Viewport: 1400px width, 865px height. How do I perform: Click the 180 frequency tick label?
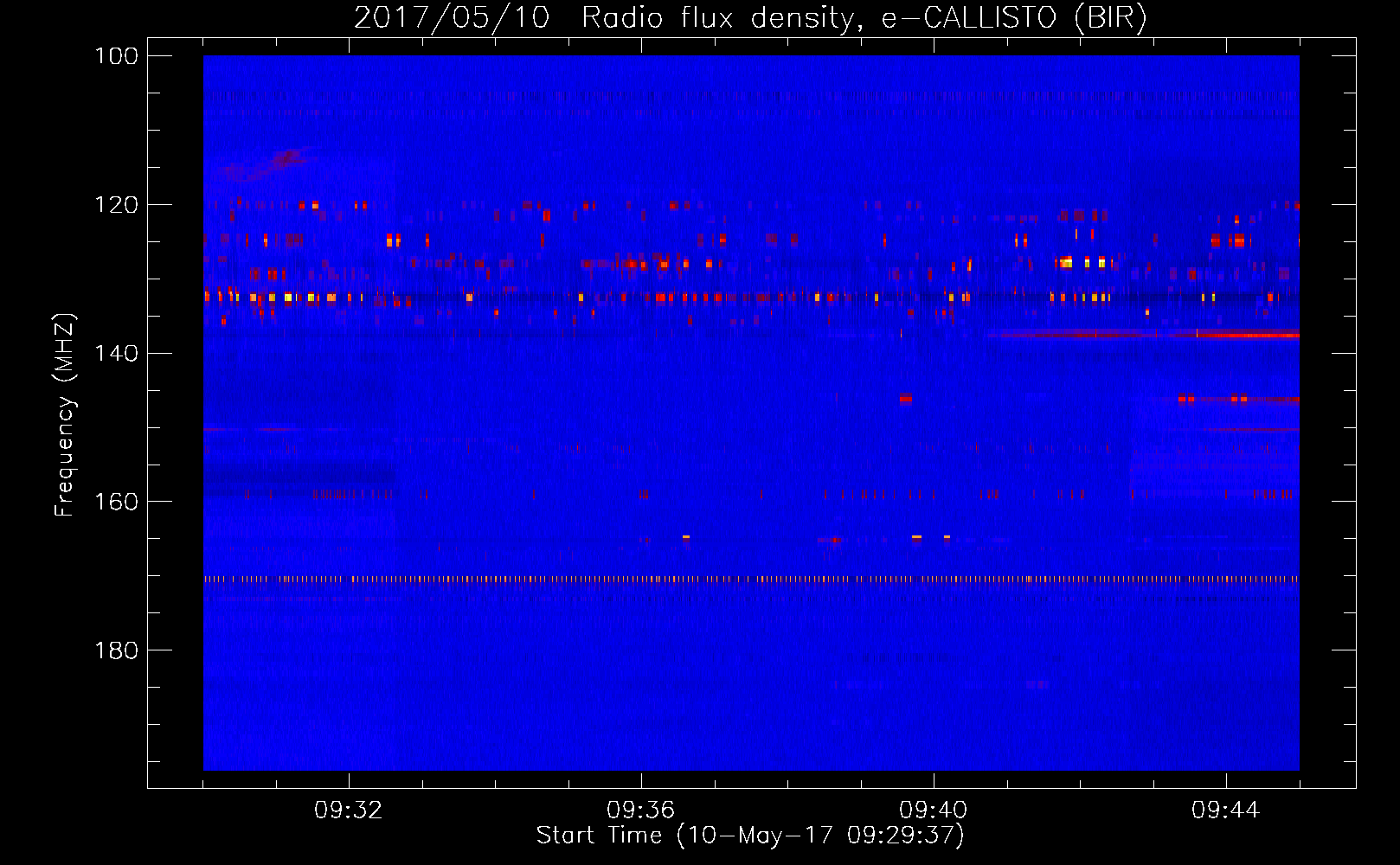(116, 650)
